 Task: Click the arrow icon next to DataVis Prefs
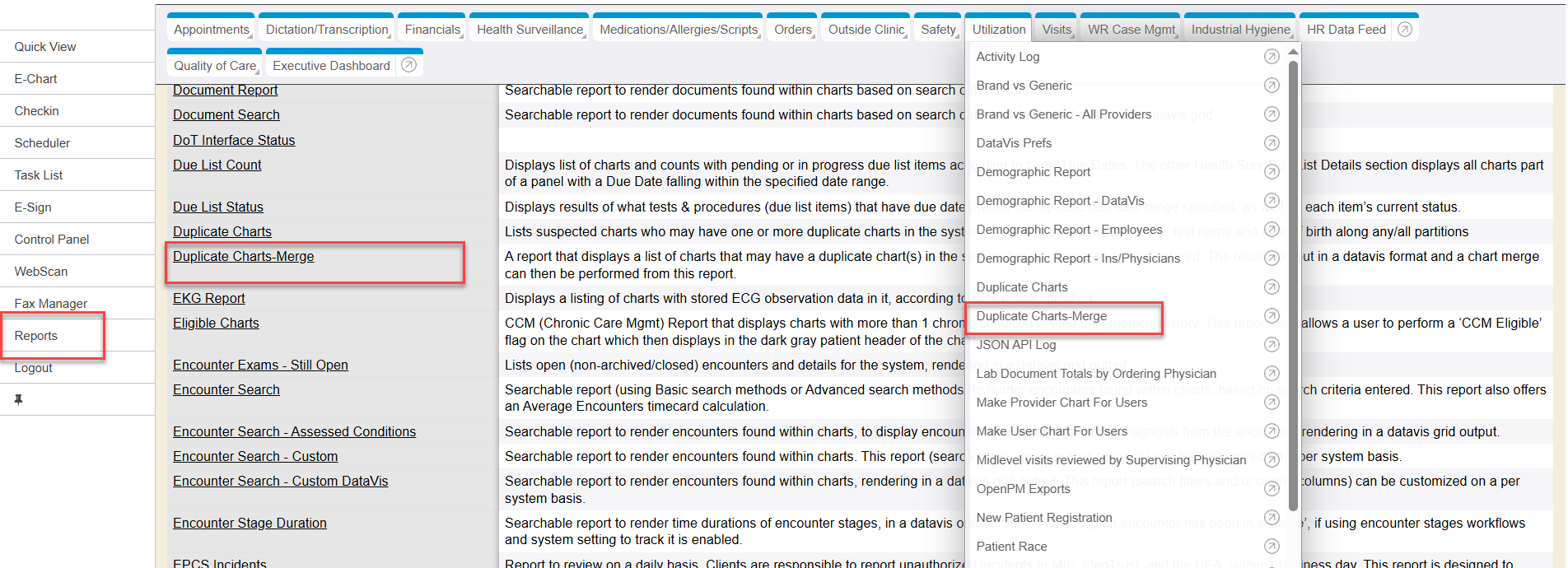click(x=1272, y=143)
